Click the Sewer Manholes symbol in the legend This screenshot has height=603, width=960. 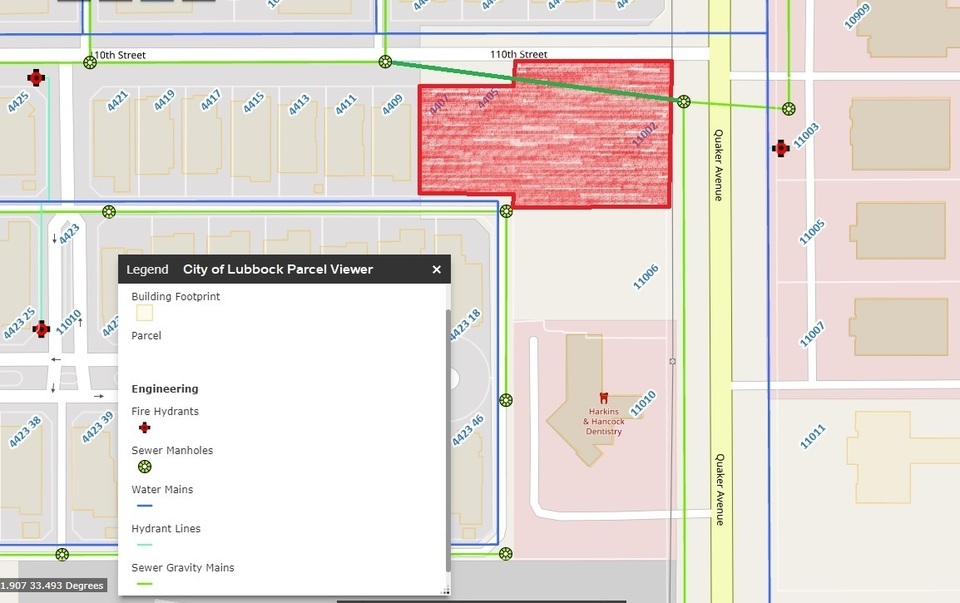pyautogui.click(x=145, y=467)
